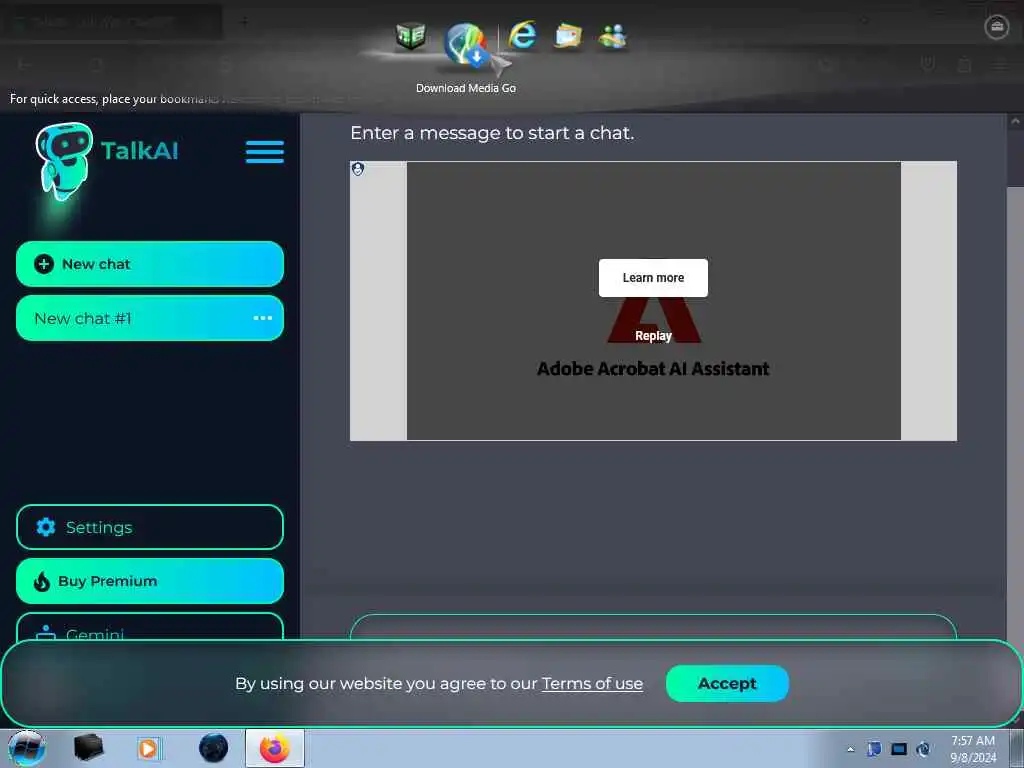
Task: Click the page scrollbar up arrow
Action: coord(1015,121)
